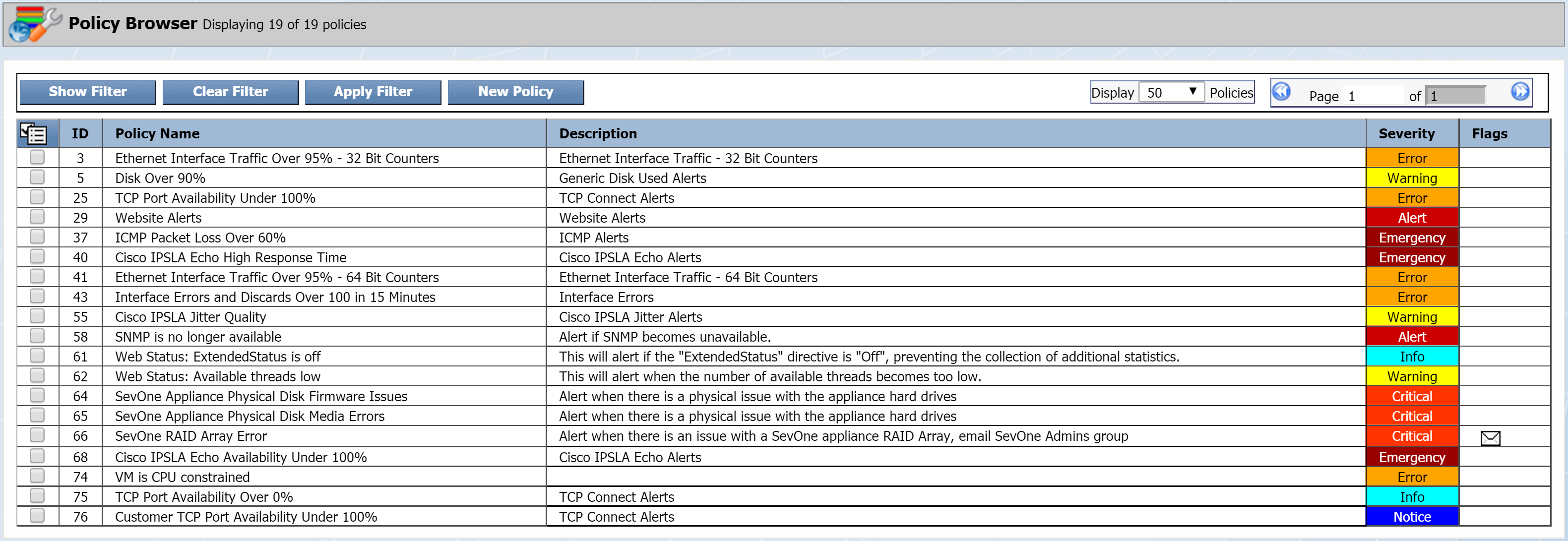Image resolution: width=1568 pixels, height=541 pixels.
Task: Click the select-all list icon in table header
Action: 33,133
